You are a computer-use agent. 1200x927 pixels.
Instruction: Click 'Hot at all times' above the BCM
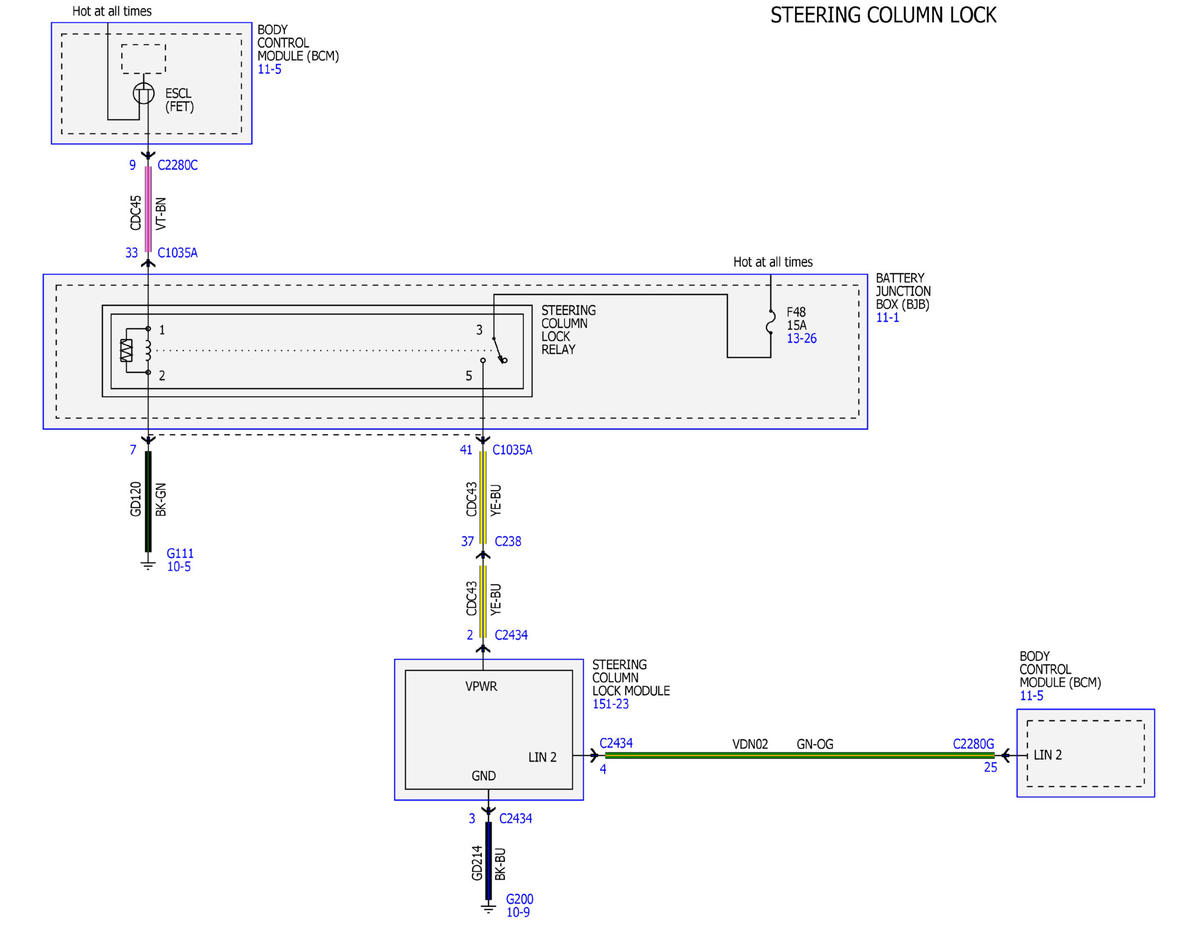113,12
